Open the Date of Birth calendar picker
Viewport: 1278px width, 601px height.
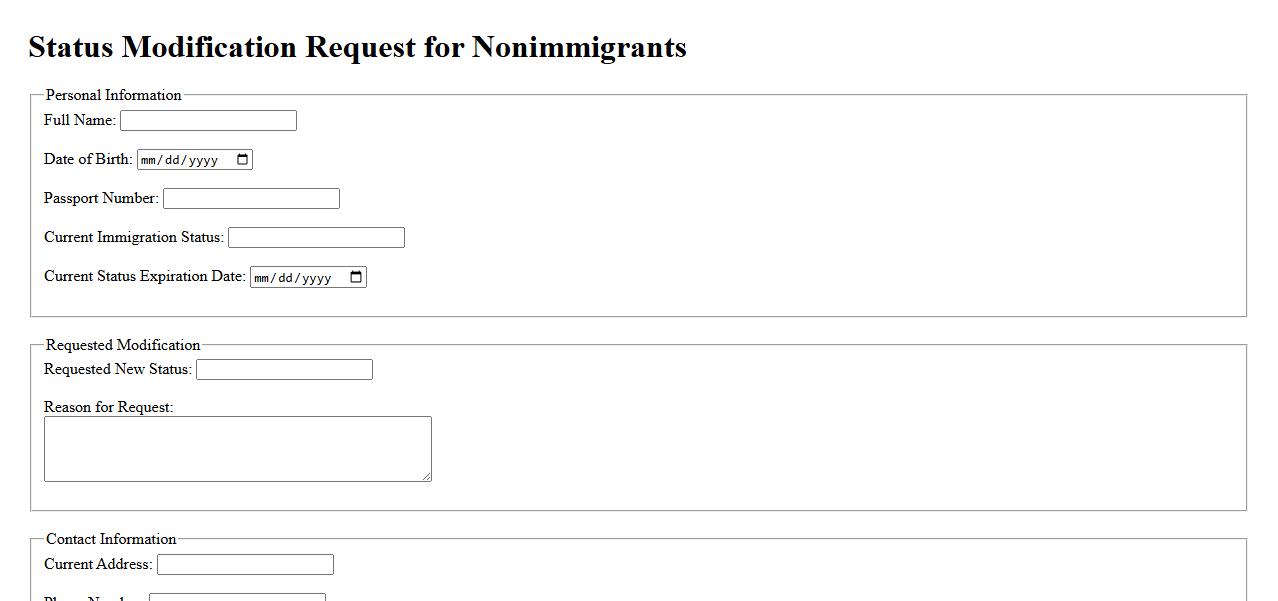tap(242, 160)
